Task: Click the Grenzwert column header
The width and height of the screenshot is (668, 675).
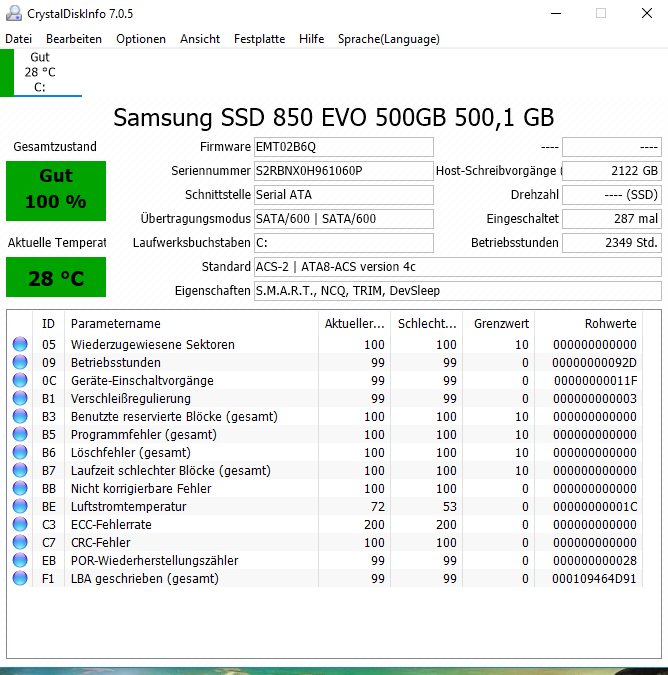Action: pos(499,323)
